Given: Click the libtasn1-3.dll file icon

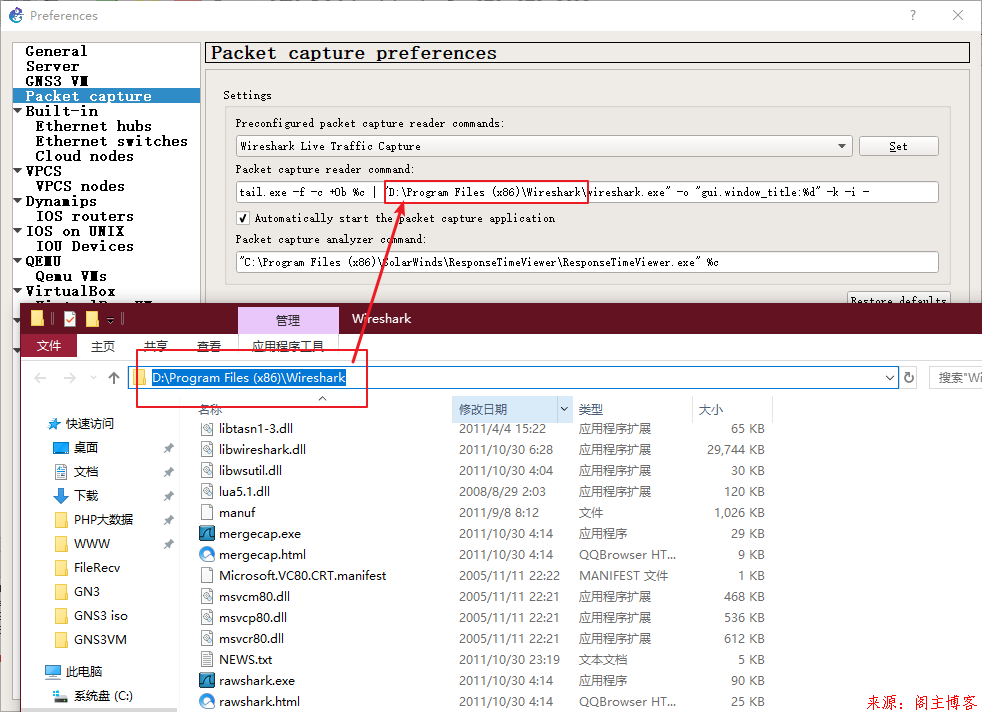Looking at the screenshot, I should click(207, 428).
